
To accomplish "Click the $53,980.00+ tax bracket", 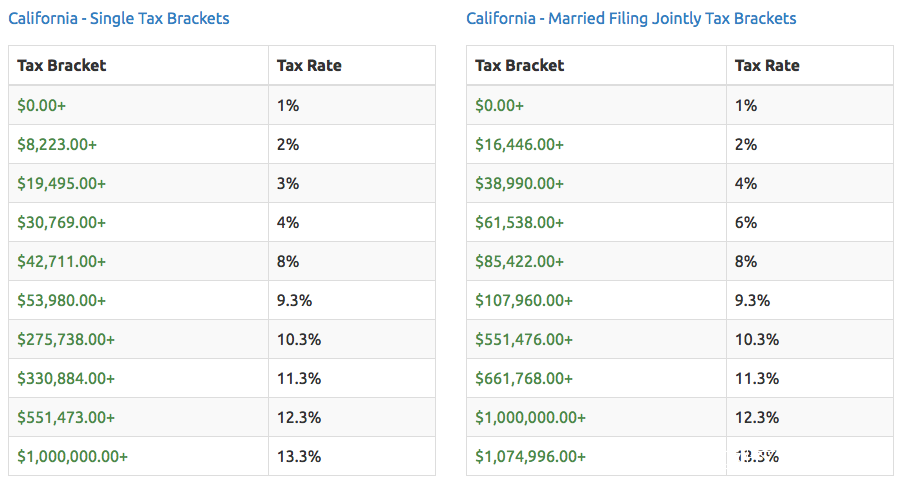I will coord(61,300).
